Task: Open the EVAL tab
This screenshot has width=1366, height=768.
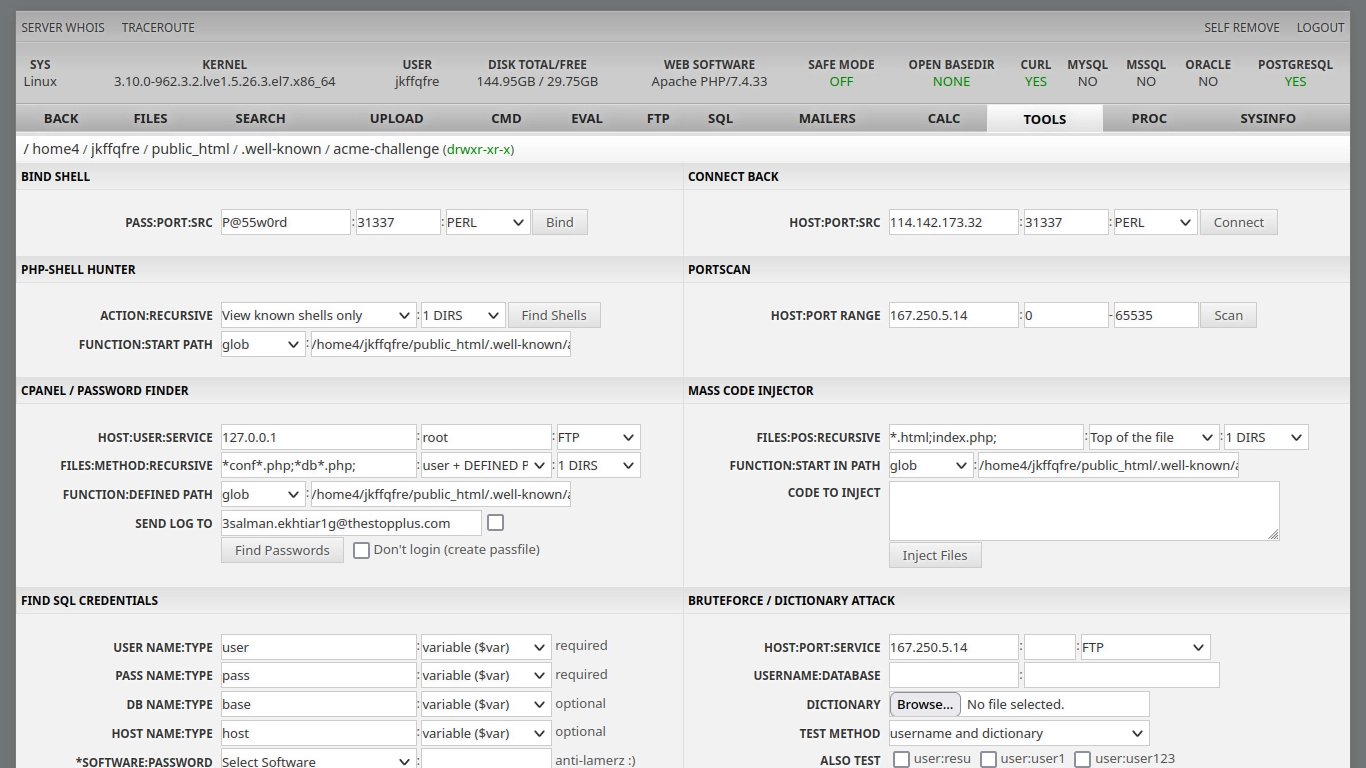Action: 587,118
